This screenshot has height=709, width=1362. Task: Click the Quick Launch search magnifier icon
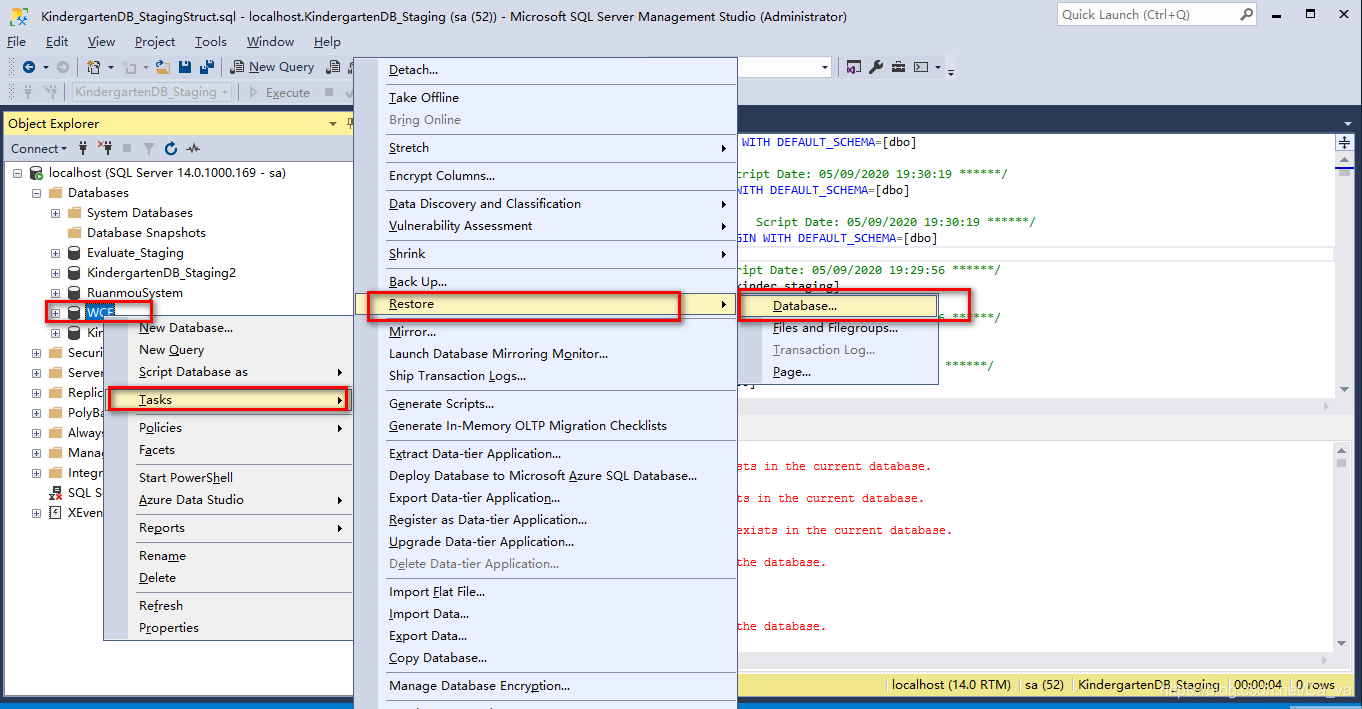(x=1246, y=14)
